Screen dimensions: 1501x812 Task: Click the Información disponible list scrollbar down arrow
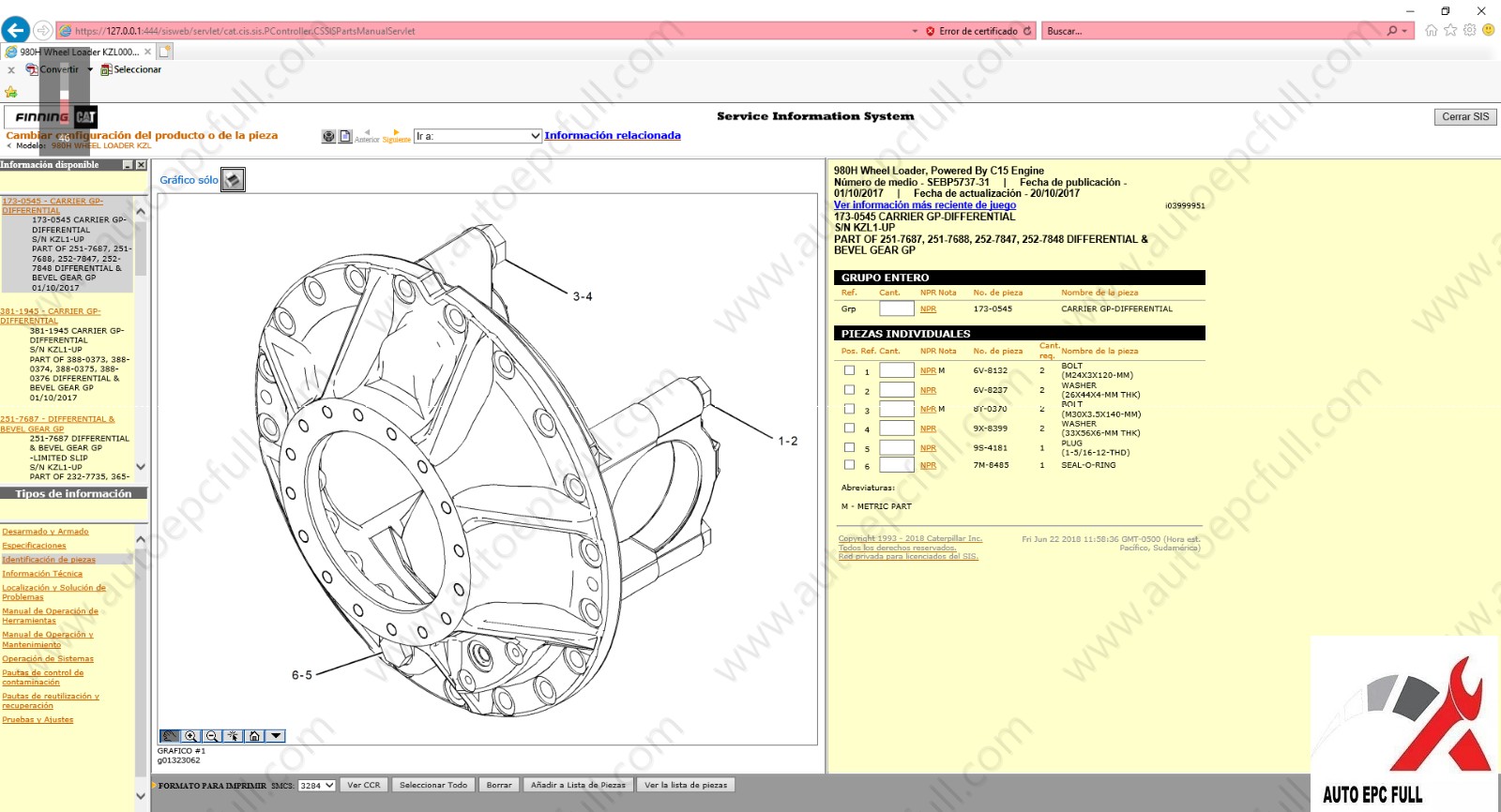(x=141, y=467)
